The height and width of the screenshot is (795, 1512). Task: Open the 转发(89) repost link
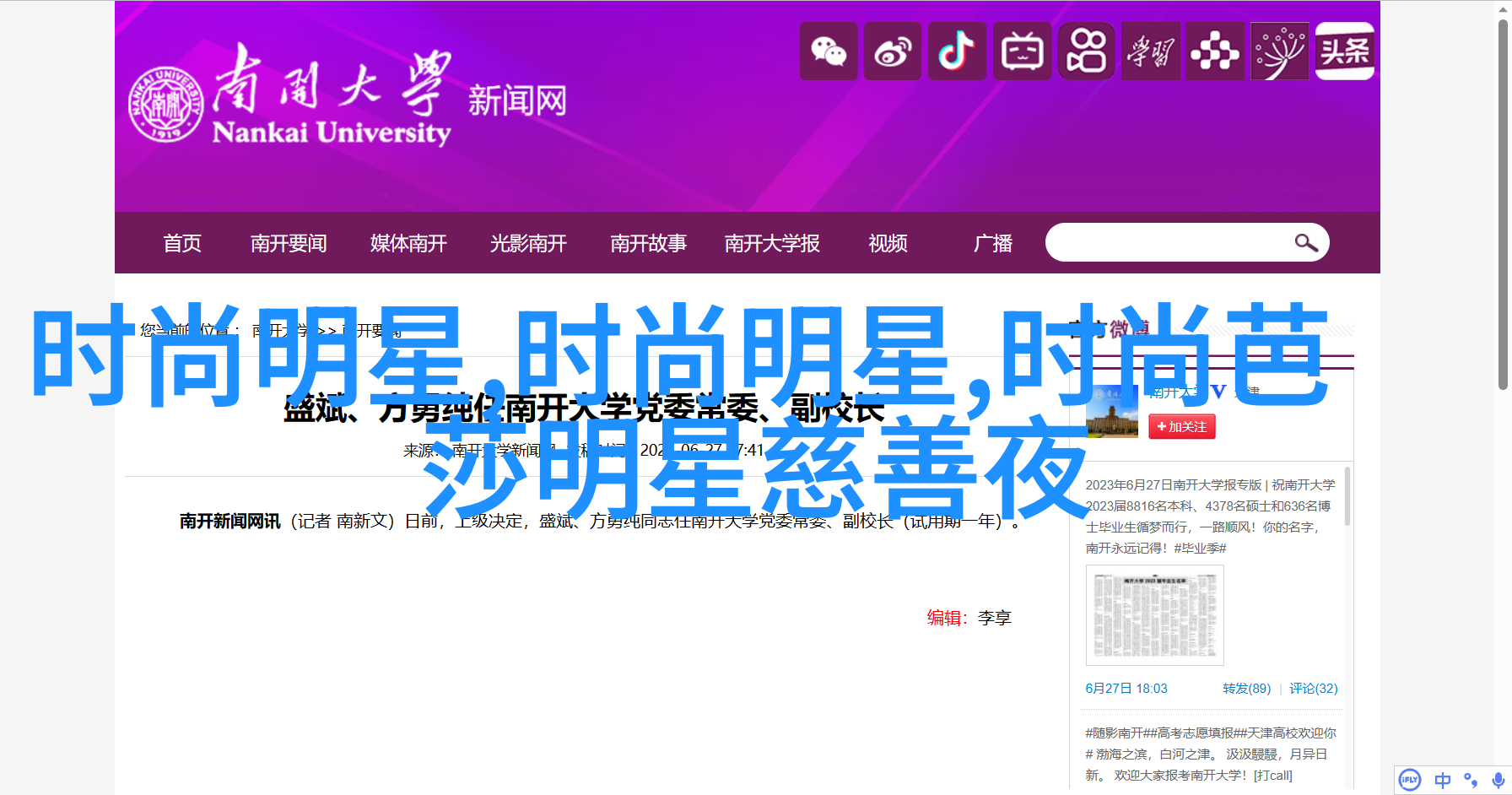click(1246, 689)
